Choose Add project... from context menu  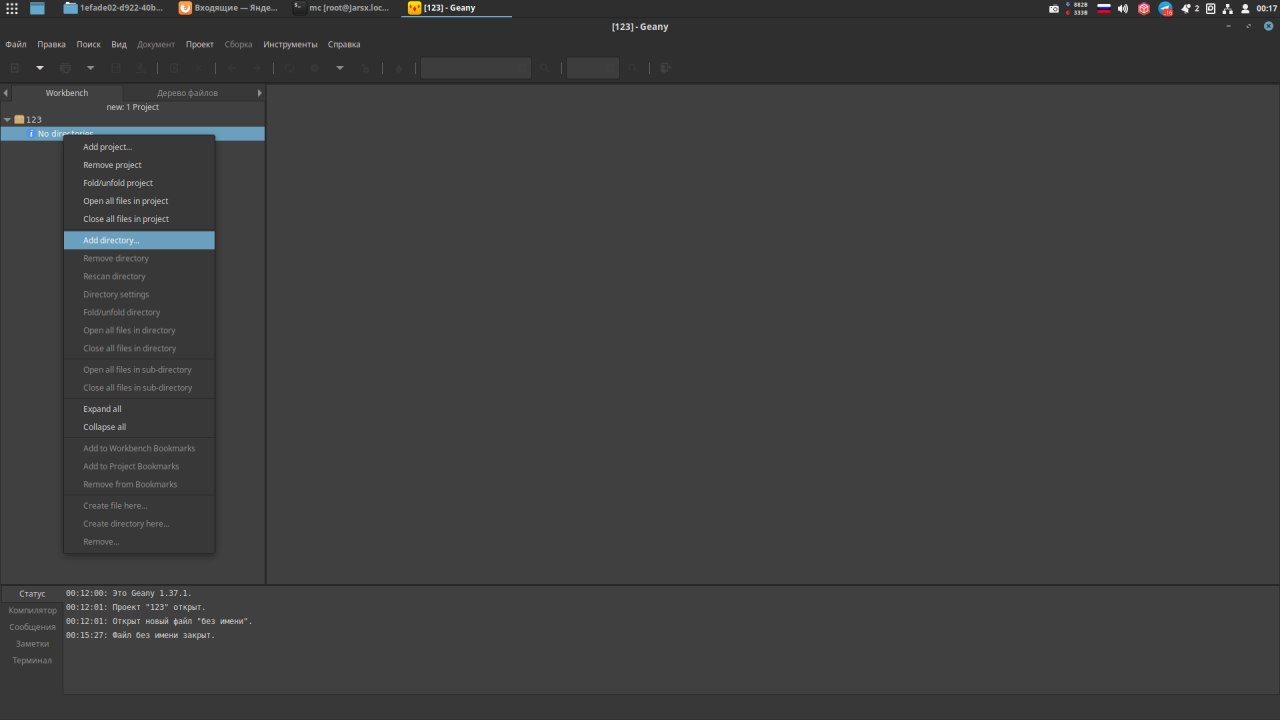pos(139,147)
